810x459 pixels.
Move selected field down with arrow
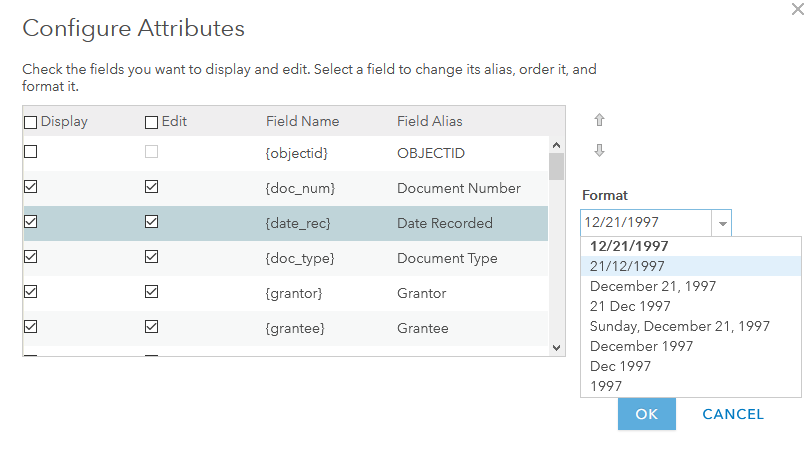pos(600,151)
